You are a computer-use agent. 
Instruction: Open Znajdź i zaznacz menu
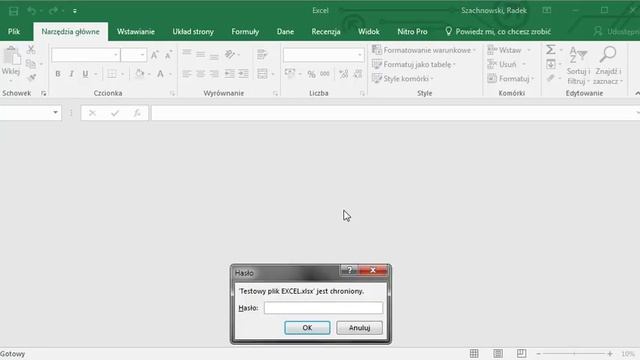click(x=608, y=65)
